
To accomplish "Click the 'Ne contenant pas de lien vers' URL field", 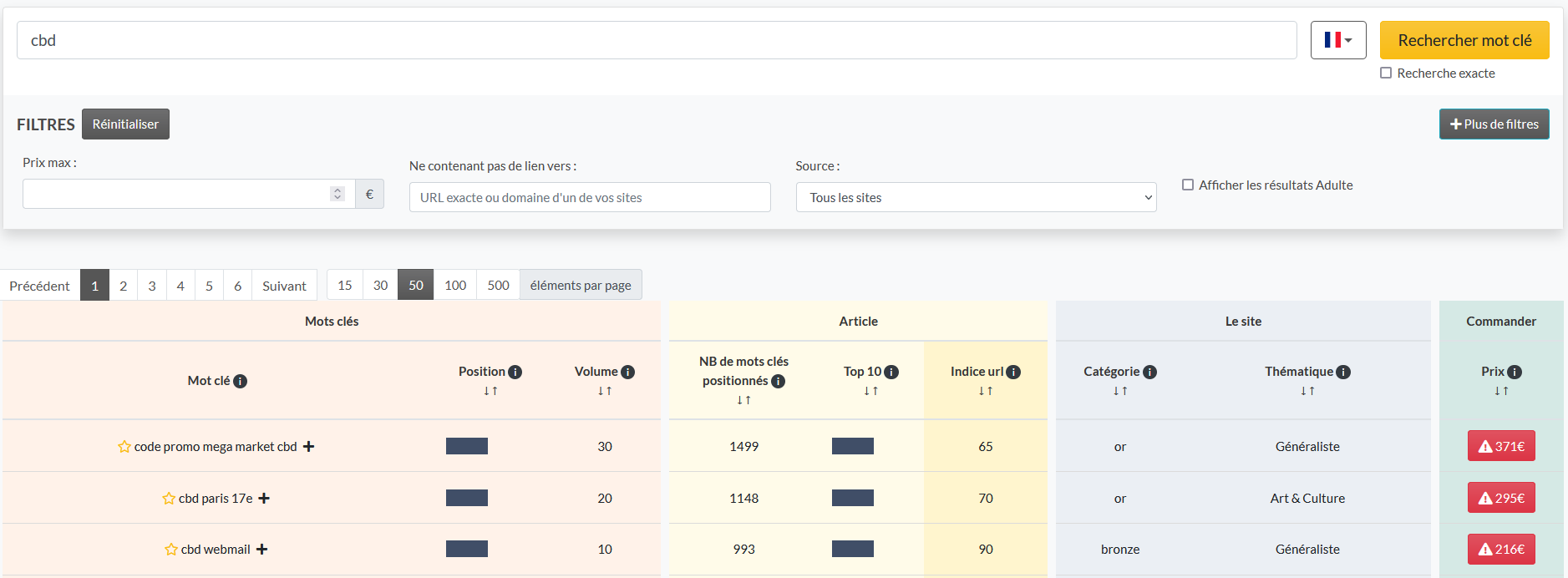I will (589, 198).
